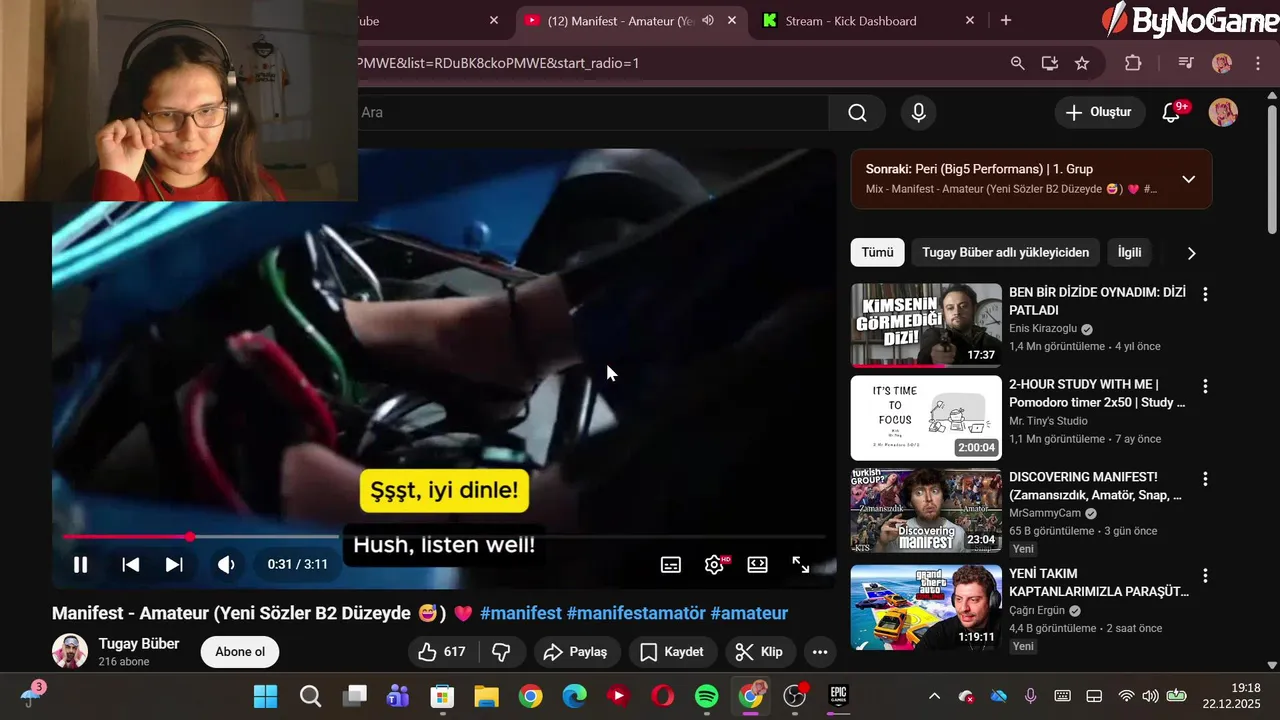Open the MrSammyCam channel name
Image resolution: width=1280 pixels, height=720 pixels.
coord(1045,513)
